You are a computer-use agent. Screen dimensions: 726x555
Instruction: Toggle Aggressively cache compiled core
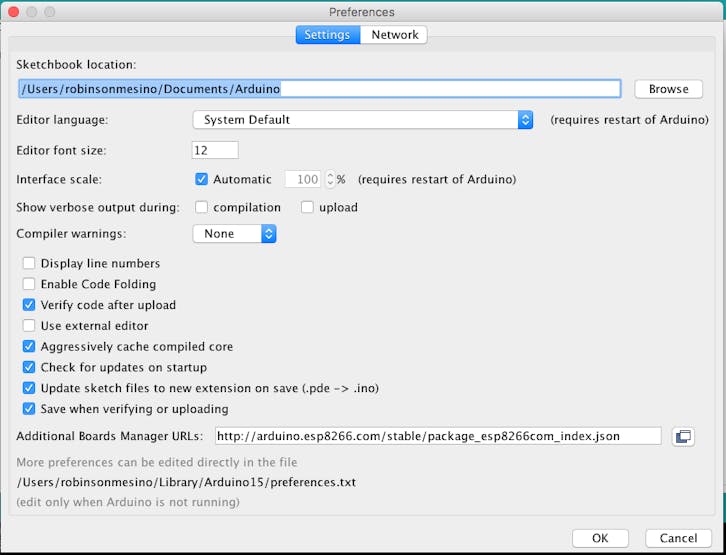(29, 347)
